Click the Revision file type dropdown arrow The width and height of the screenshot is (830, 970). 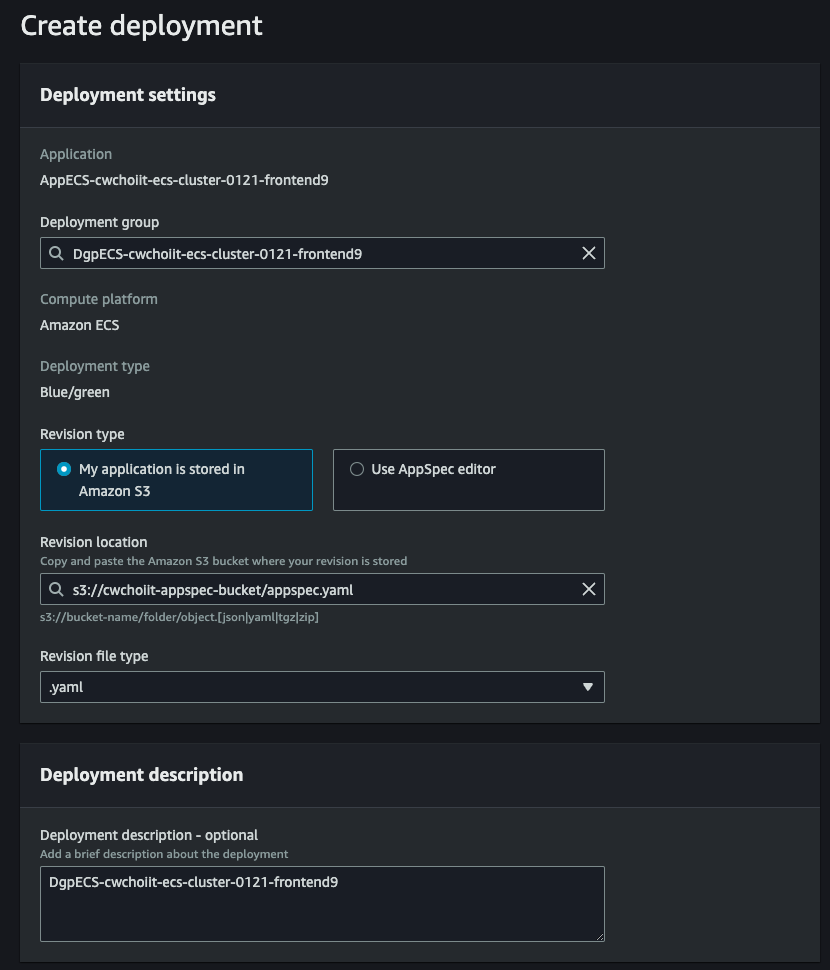587,687
